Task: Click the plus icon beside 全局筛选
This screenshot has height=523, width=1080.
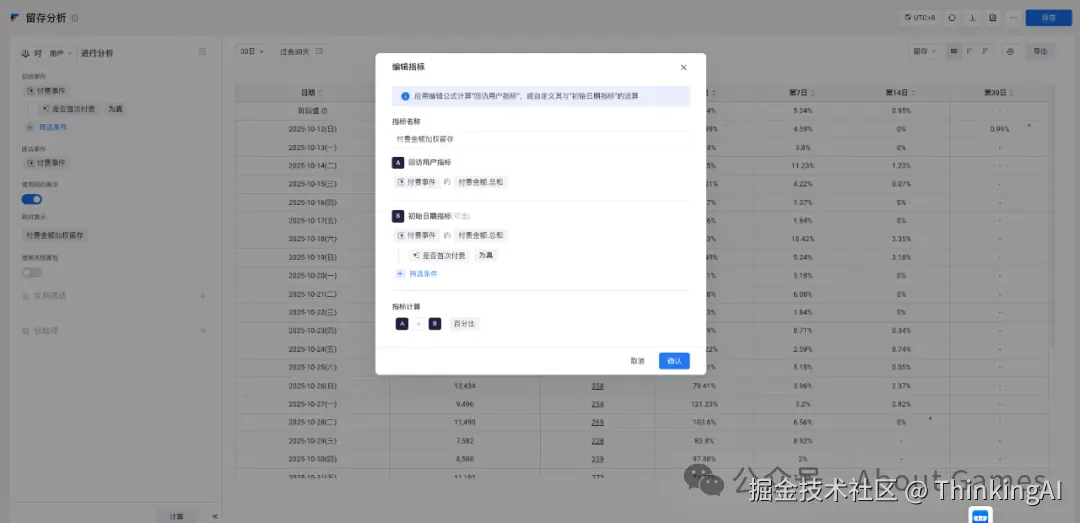Action: [202, 296]
